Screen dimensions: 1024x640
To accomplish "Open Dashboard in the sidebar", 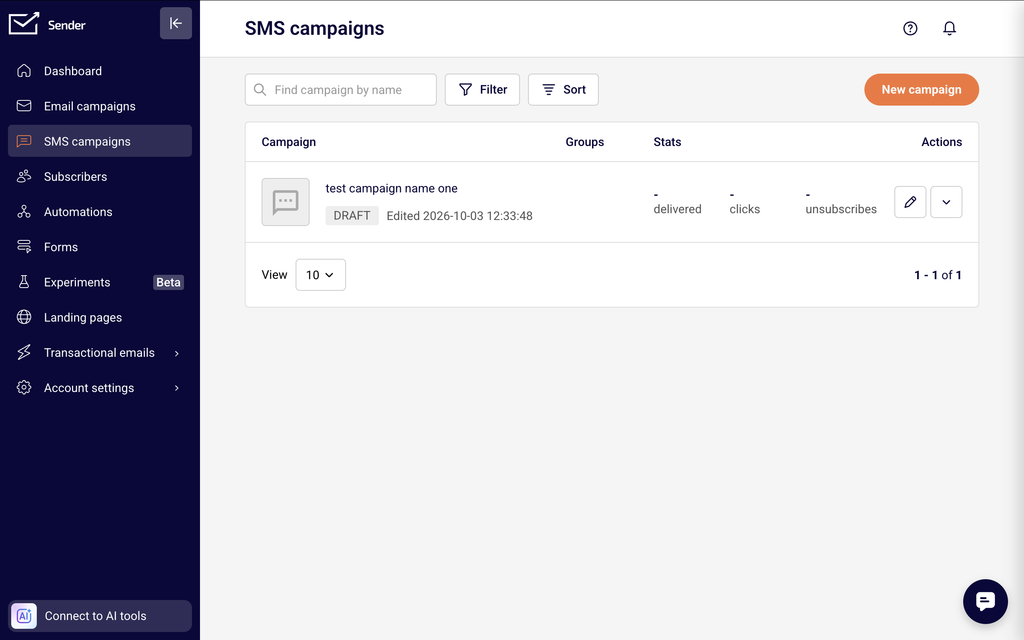I will pos(100,71).
